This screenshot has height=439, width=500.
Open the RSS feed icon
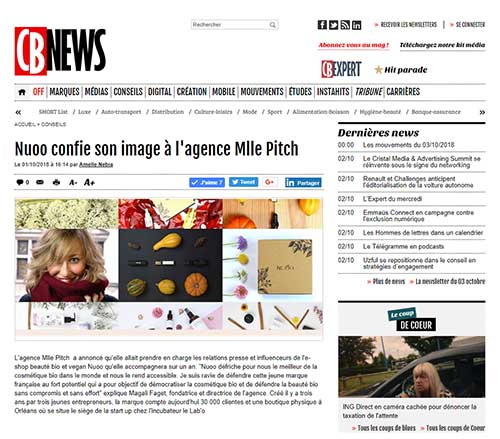click(345, 25)
